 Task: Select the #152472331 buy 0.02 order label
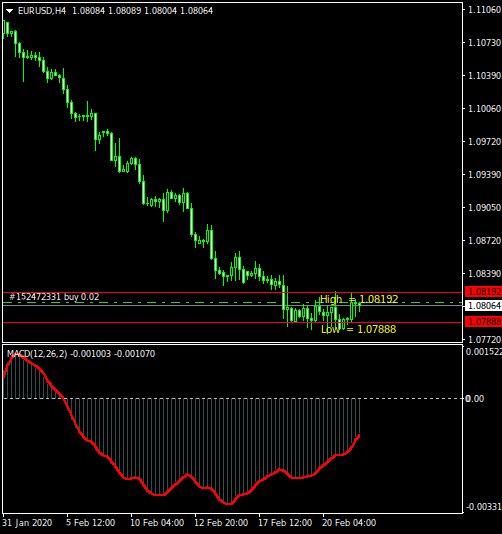coord(54,297)
